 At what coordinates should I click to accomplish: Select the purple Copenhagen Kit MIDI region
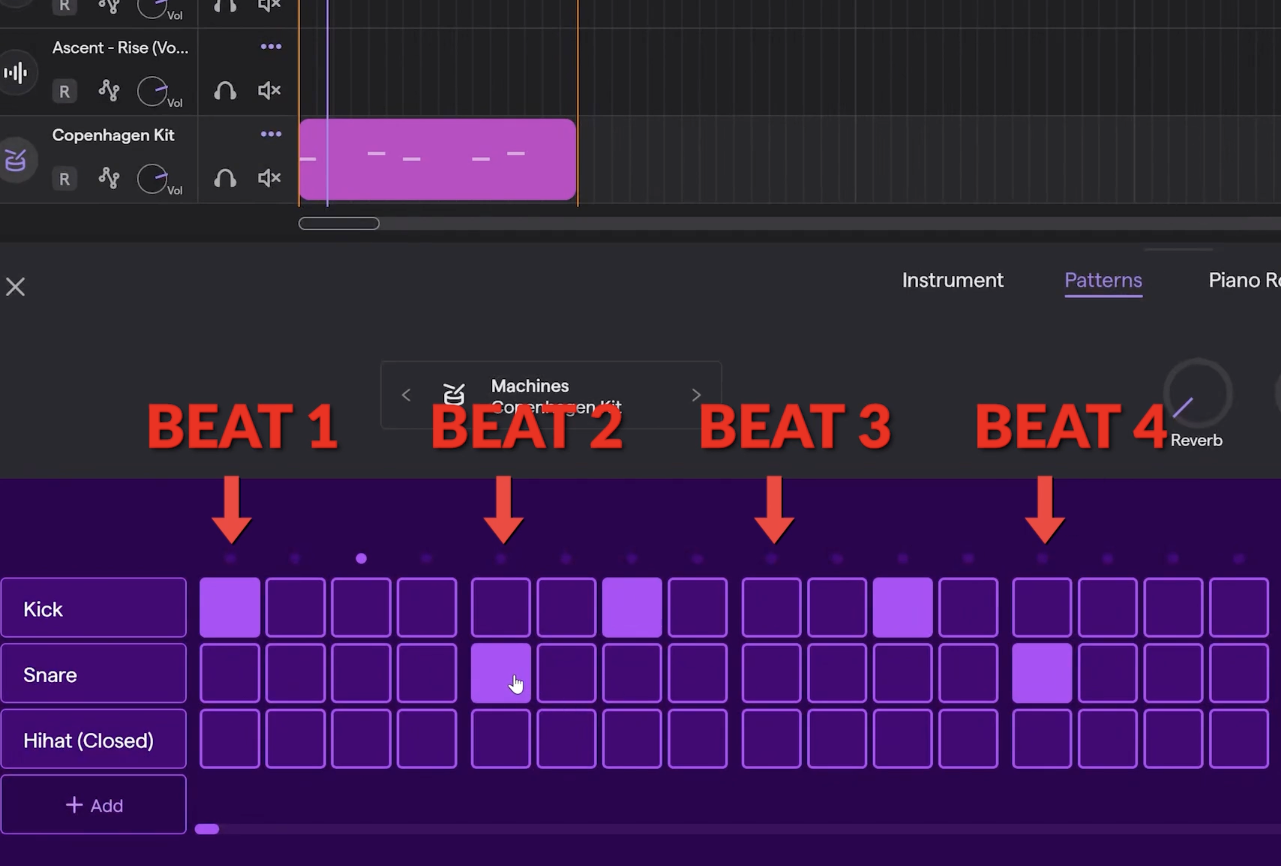pyautogui.click(x=438, y=159)
